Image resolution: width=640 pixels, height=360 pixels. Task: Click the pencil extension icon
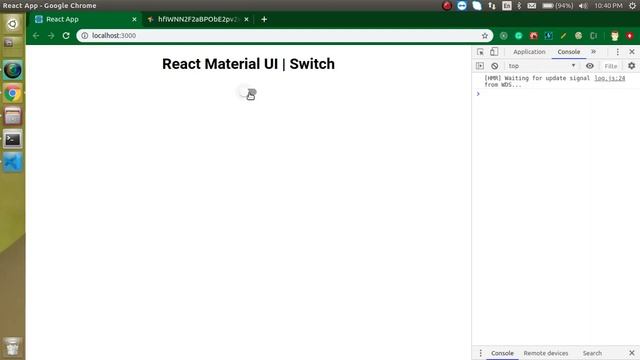tap(563, 36)
